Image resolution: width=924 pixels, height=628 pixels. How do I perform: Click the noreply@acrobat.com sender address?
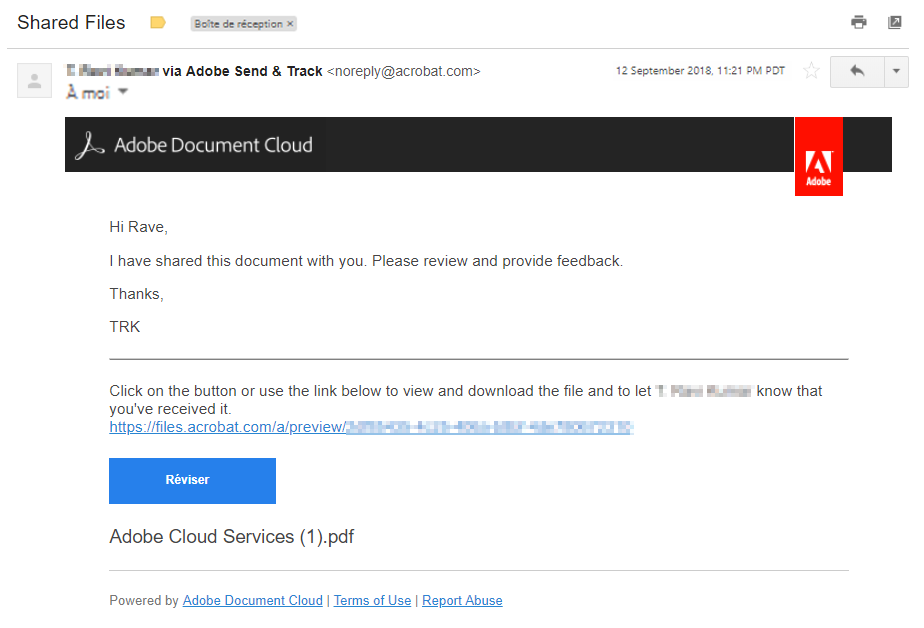point(404,71)
